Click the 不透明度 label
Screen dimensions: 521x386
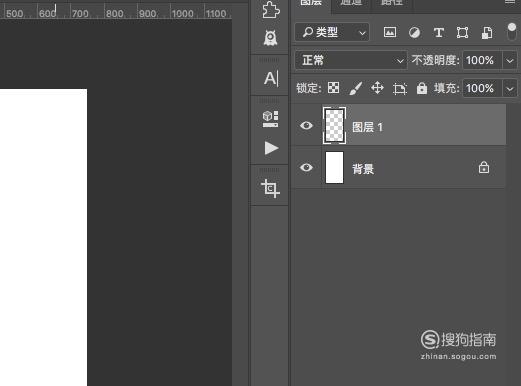435,60
